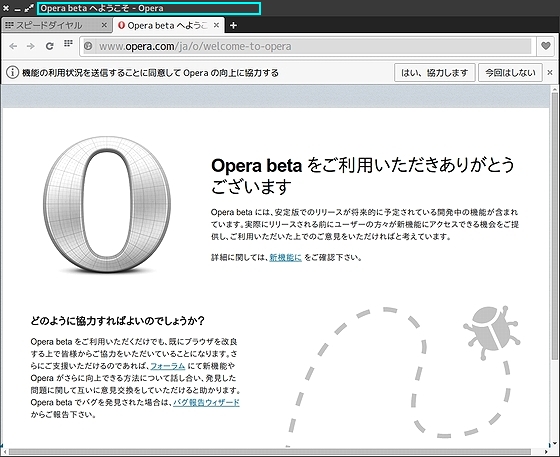This screenshot has width=560, height=457.
Task: Select the Opera beta へようこそ tab
Action: click(x=169, y=25)
